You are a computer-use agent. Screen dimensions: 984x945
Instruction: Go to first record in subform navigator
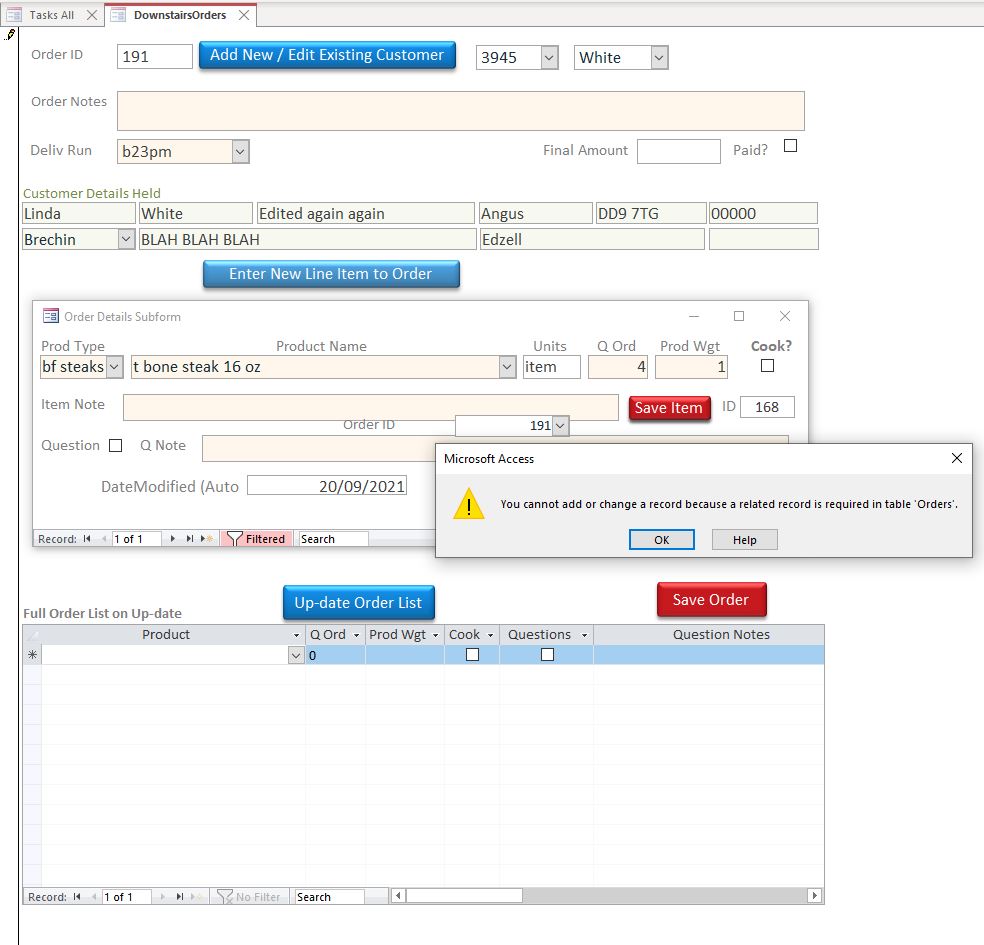tap(87, 538)
